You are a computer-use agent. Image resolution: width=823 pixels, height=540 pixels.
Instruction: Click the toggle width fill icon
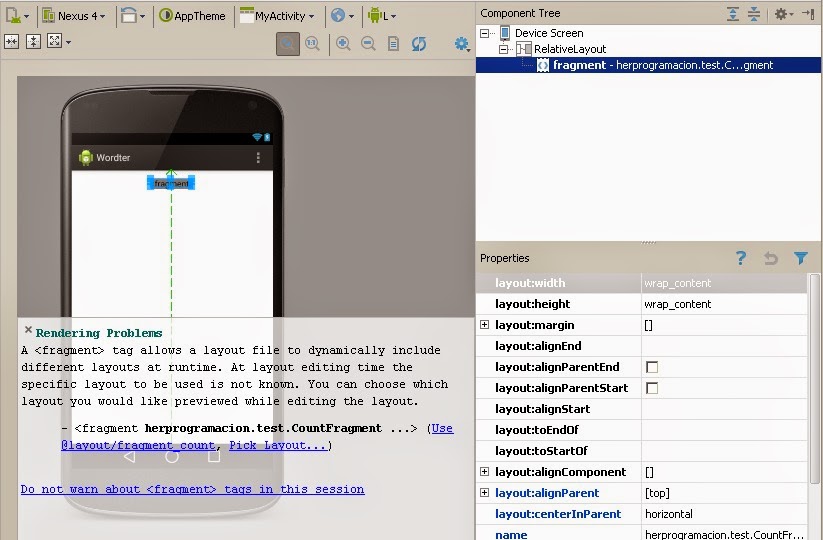(x=12, y=41)
